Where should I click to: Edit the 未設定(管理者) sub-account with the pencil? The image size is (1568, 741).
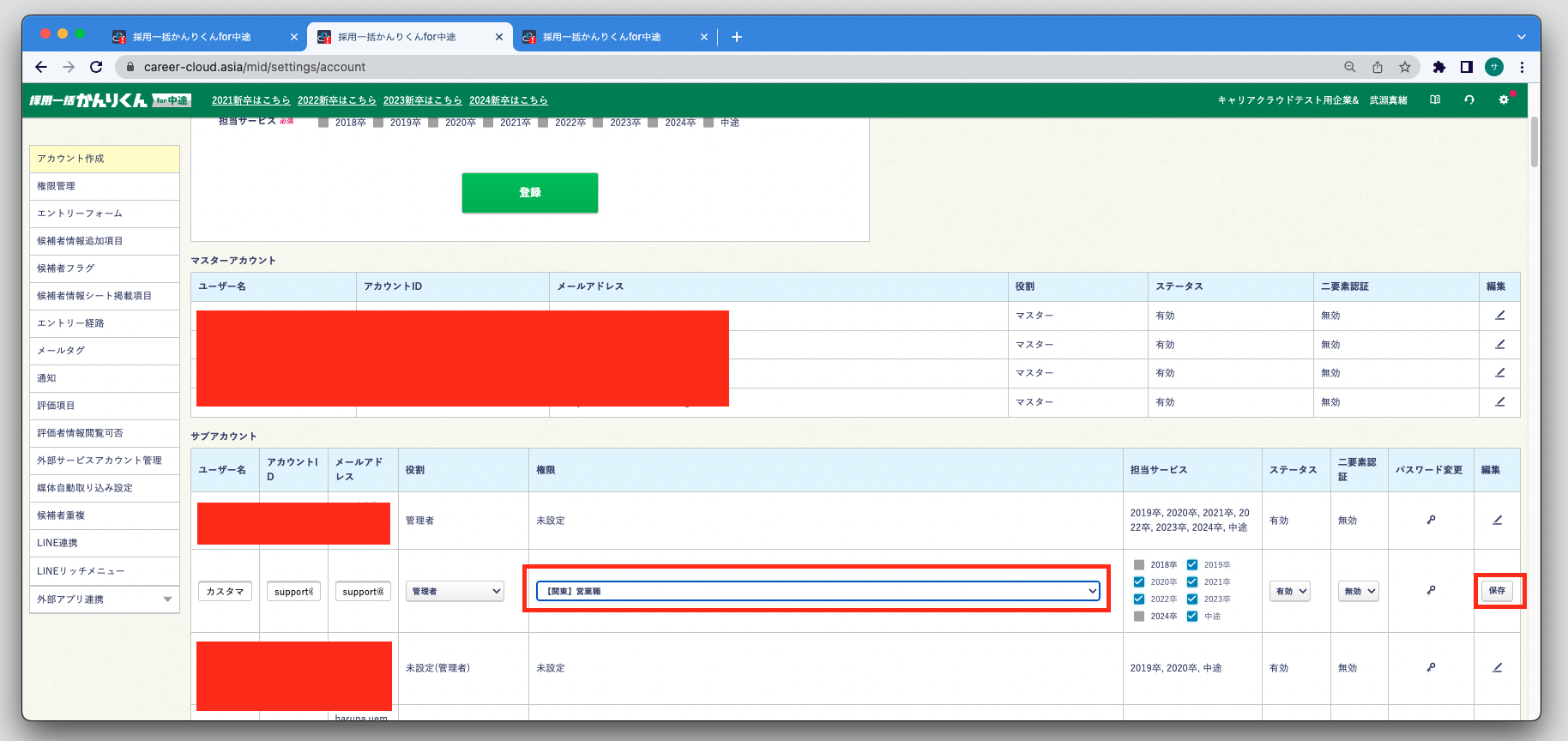pyautogui.click(x=1498, y=667)
